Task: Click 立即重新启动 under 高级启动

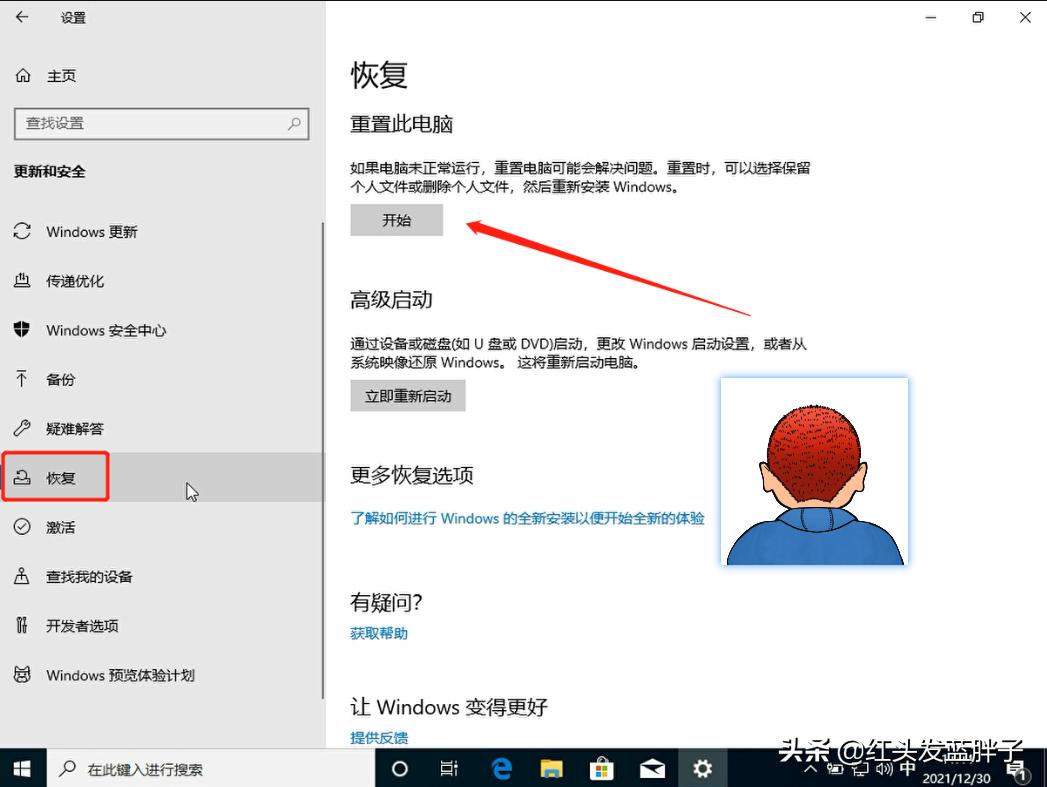Action: pos(408,395)
